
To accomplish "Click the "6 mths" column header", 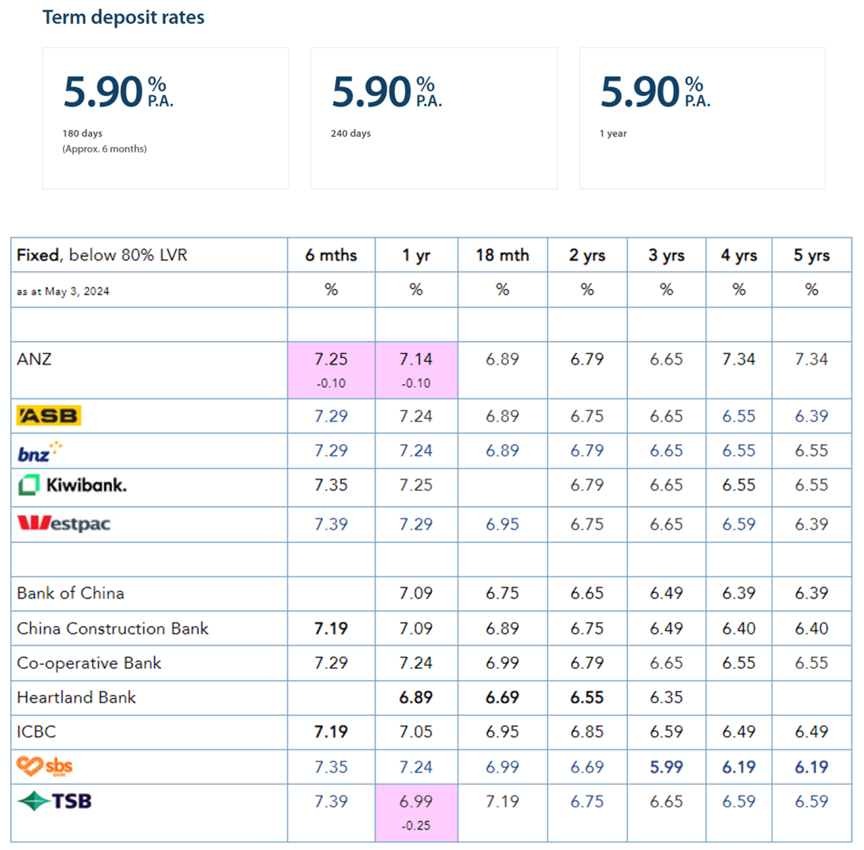I will 331,255.
